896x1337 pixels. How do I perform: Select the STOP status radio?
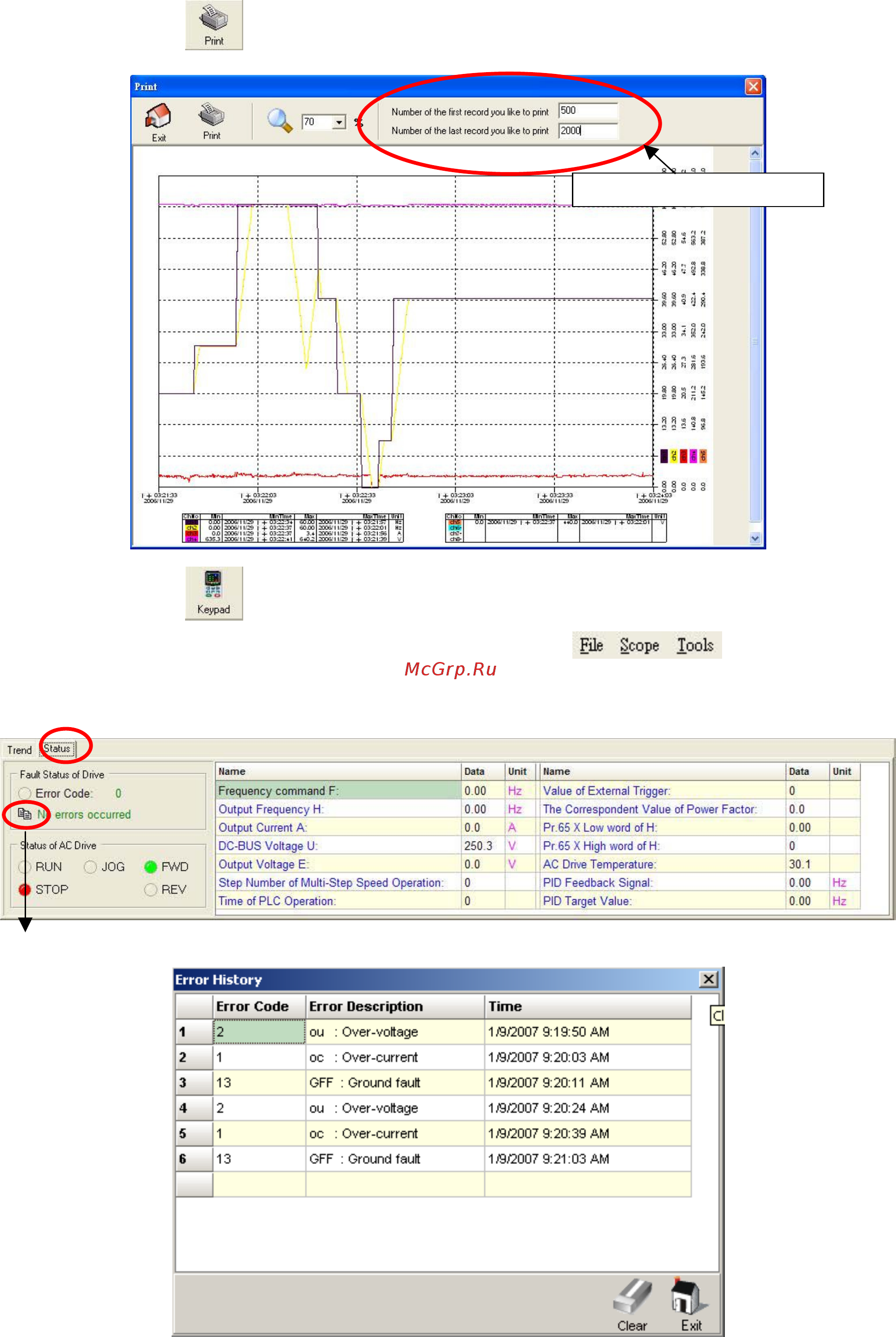coord(25,889)
